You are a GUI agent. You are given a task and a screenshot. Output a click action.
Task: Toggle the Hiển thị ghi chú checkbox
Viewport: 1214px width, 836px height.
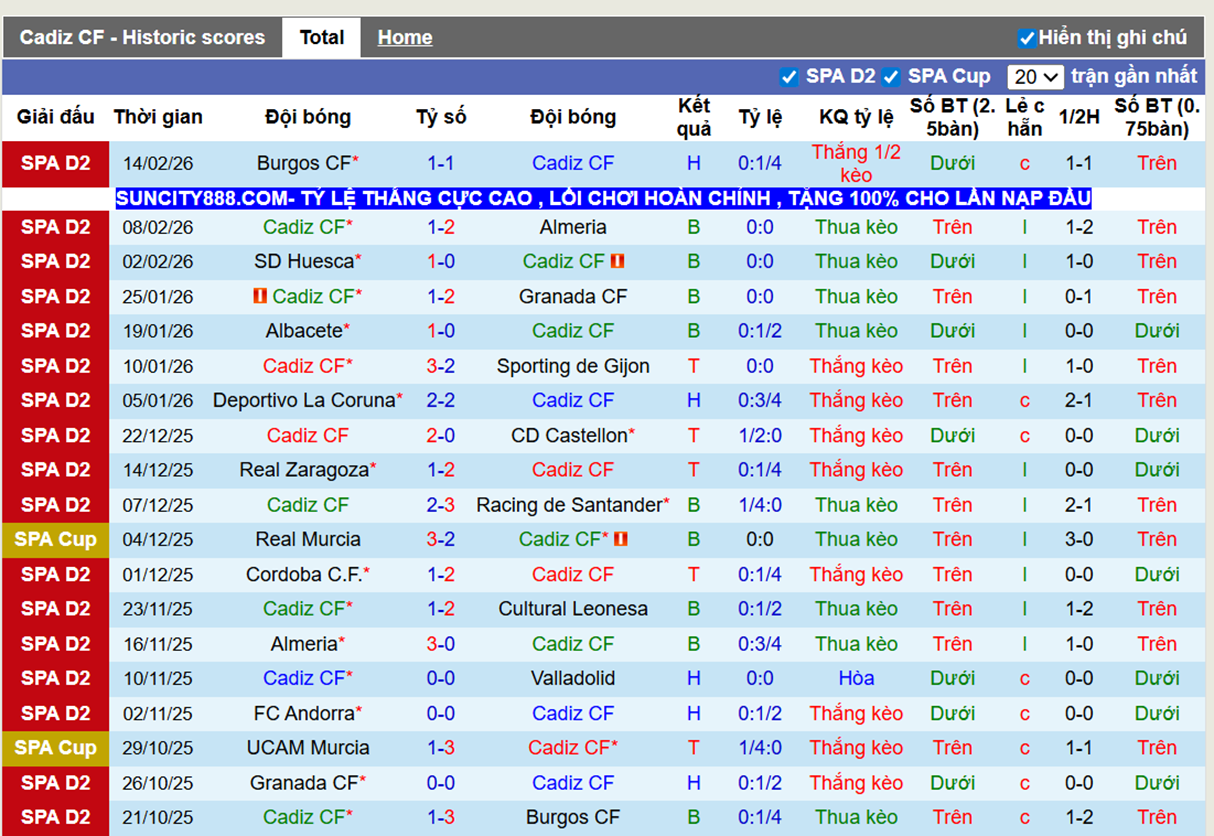coord(1026,38)
